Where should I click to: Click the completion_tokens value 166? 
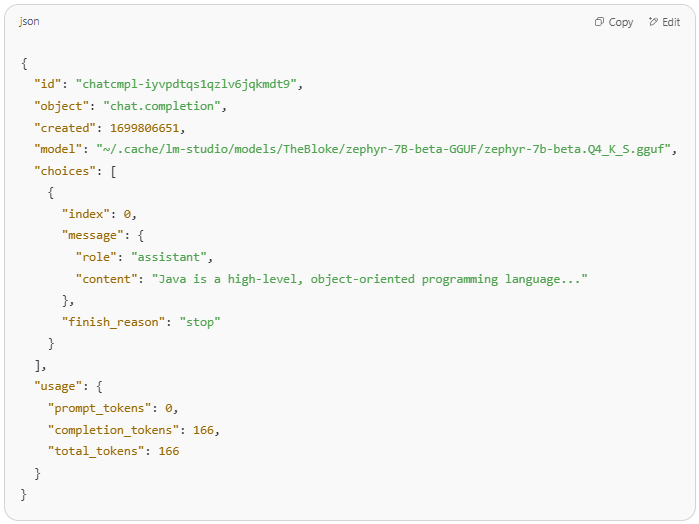[x=203, y=430]
